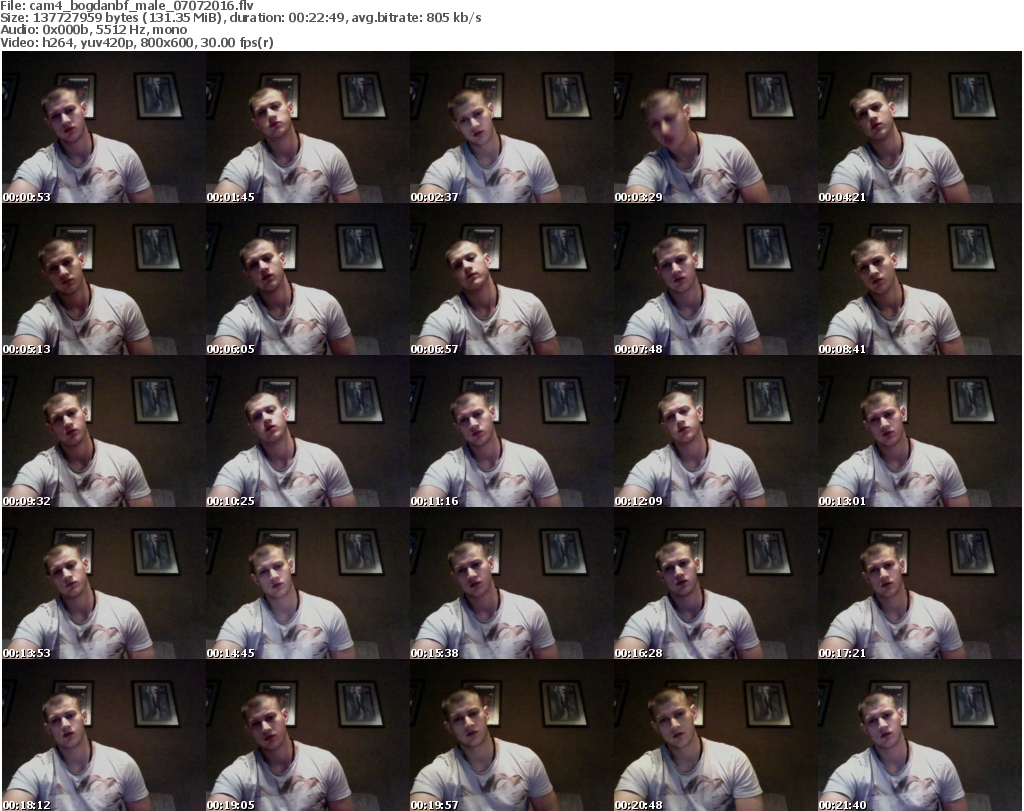Choose the 00:13:01 preview frame
The height and width of the screenshot is (811, 1024).
[920, 432]
